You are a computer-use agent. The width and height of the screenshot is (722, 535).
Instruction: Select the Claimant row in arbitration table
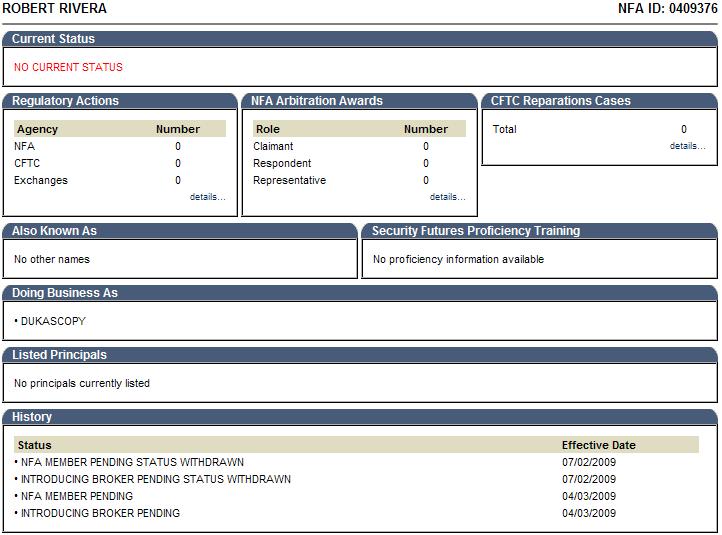pos(273,146)
